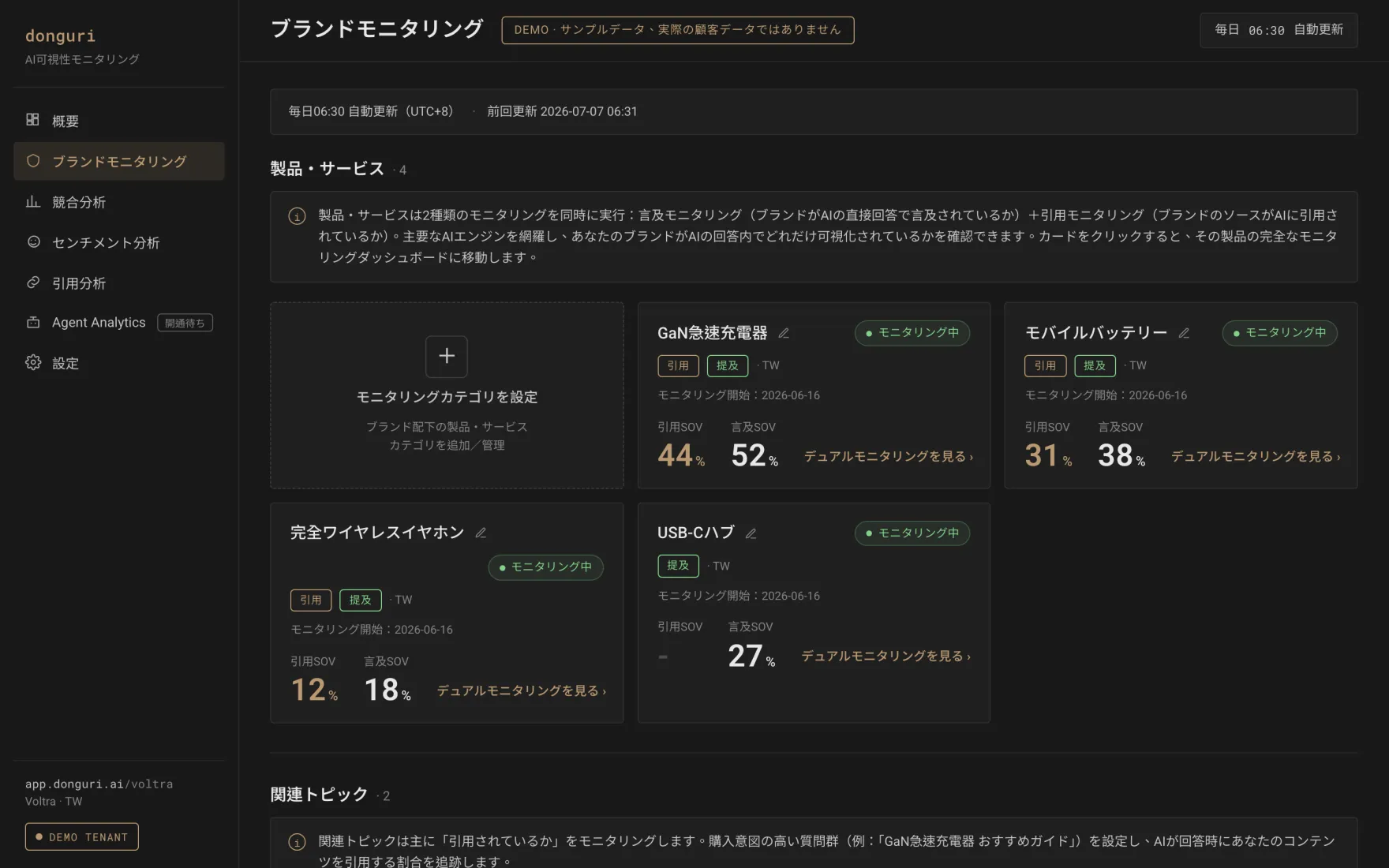Click 引用 tag on モバイルバッテリー card
The width and height of the screenshot is (1389, 868).
pos(1046,365)
